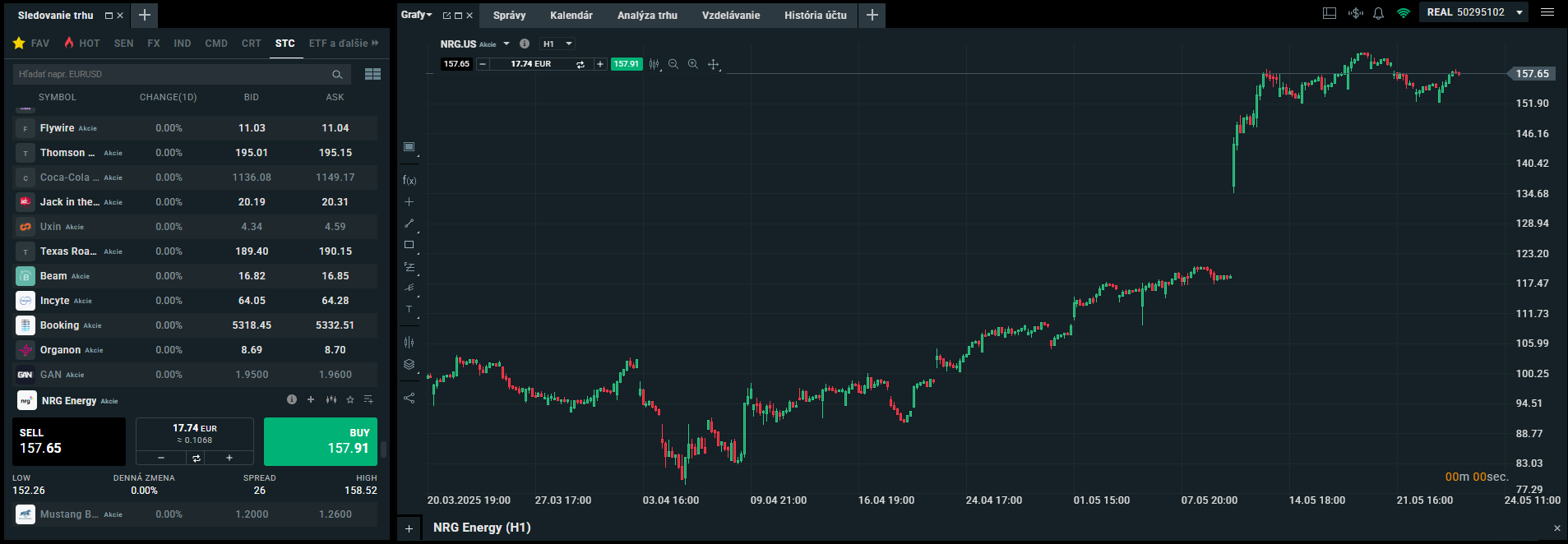The width and height of the screenshot is (1568, 544).
Task: Open the NRG.US symbol dropdown arrow
Action: 506,44
